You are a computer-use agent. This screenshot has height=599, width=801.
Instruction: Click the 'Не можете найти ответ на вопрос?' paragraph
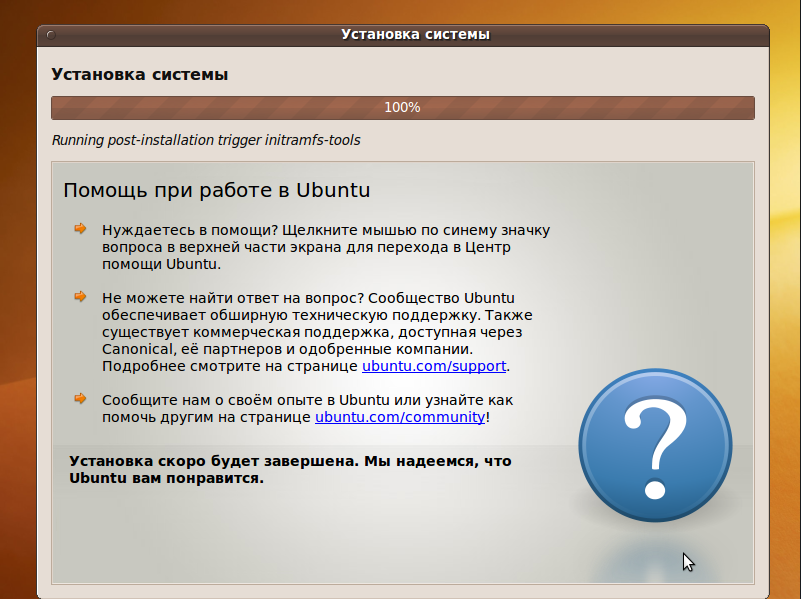pos(317,332)
